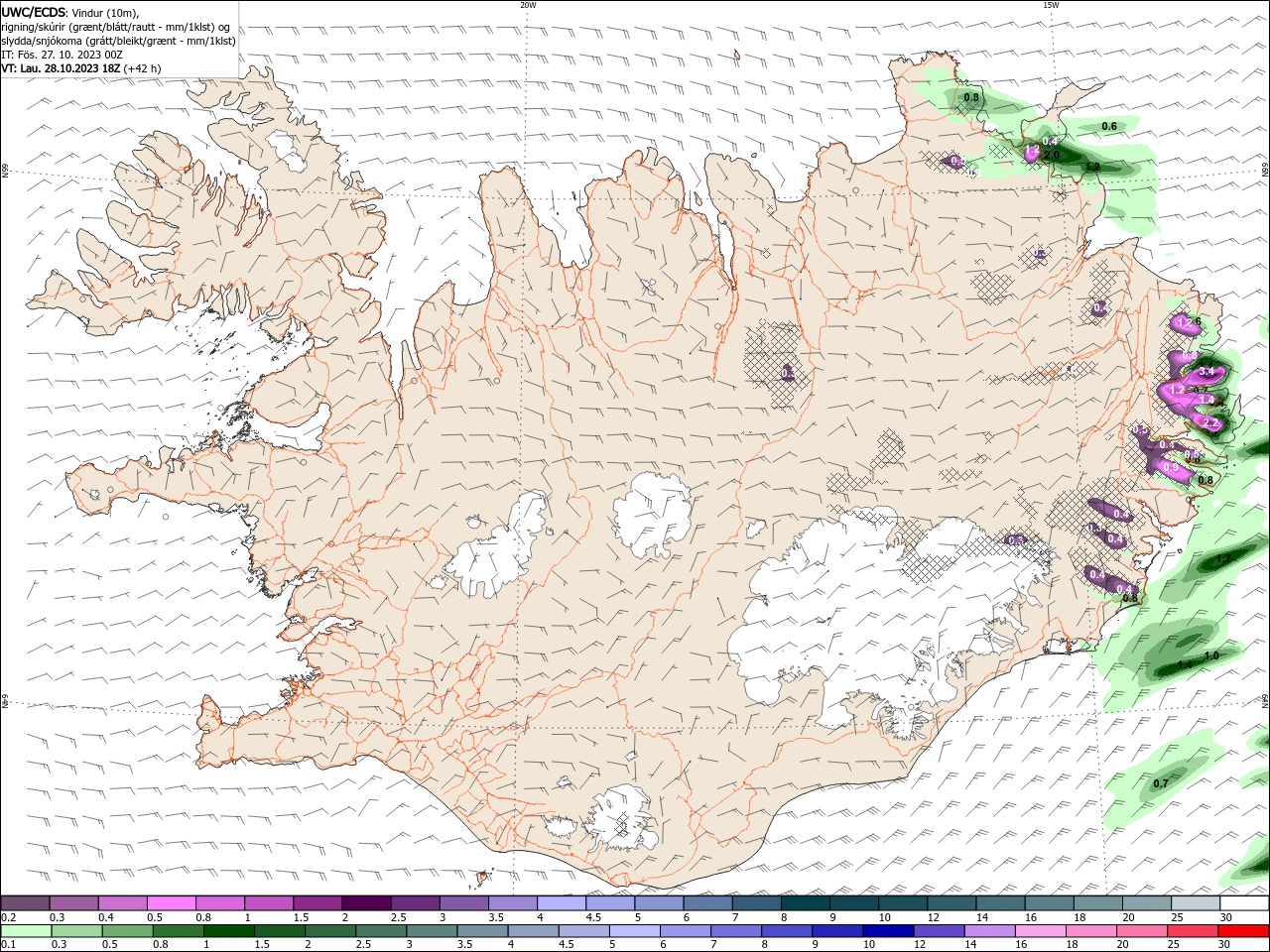Viewport: 1270px width, 952px height.
Task: Select the '2.0' precipitation value label
Action: (1052, 155)
